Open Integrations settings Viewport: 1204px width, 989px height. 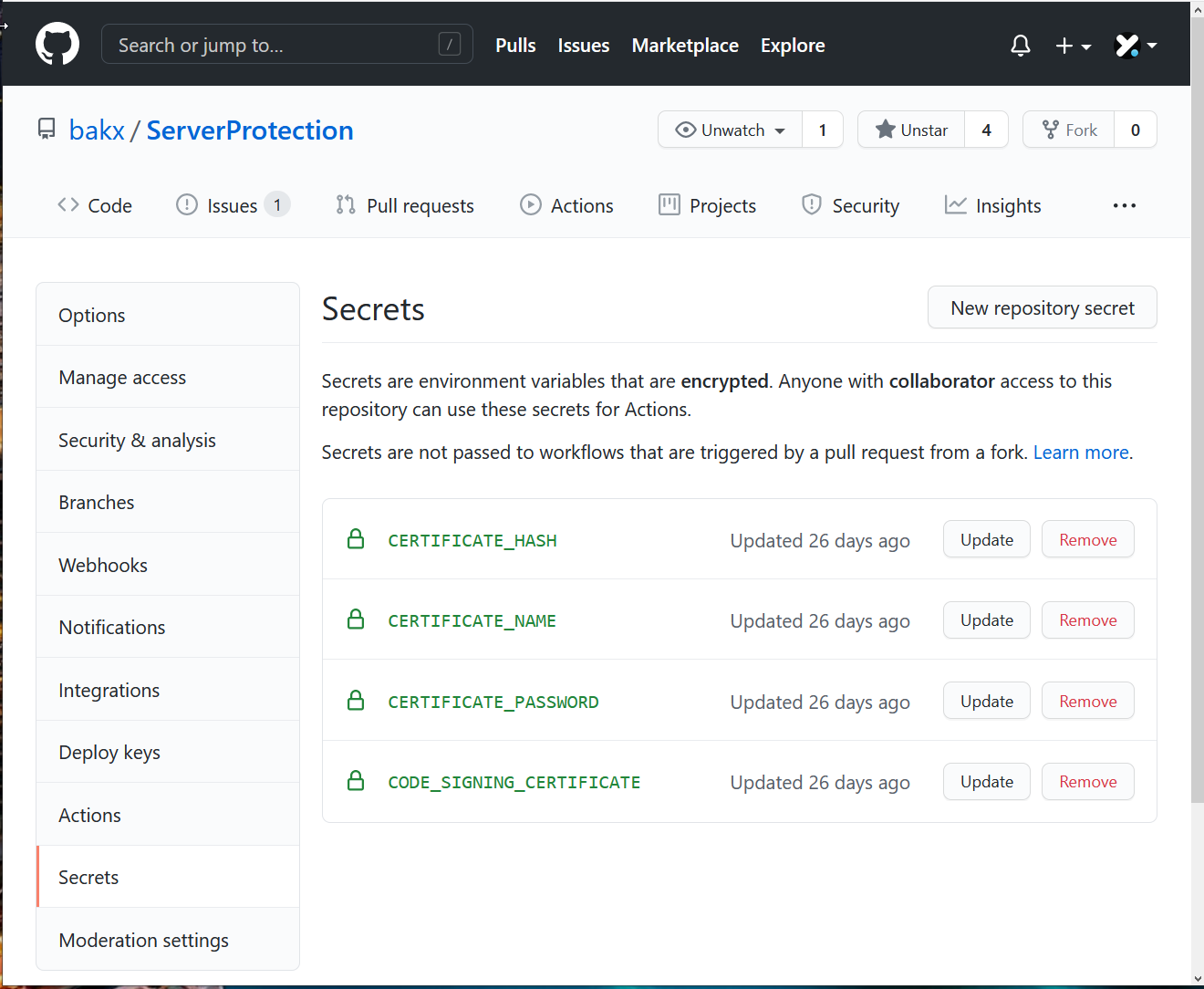[168, 690]
